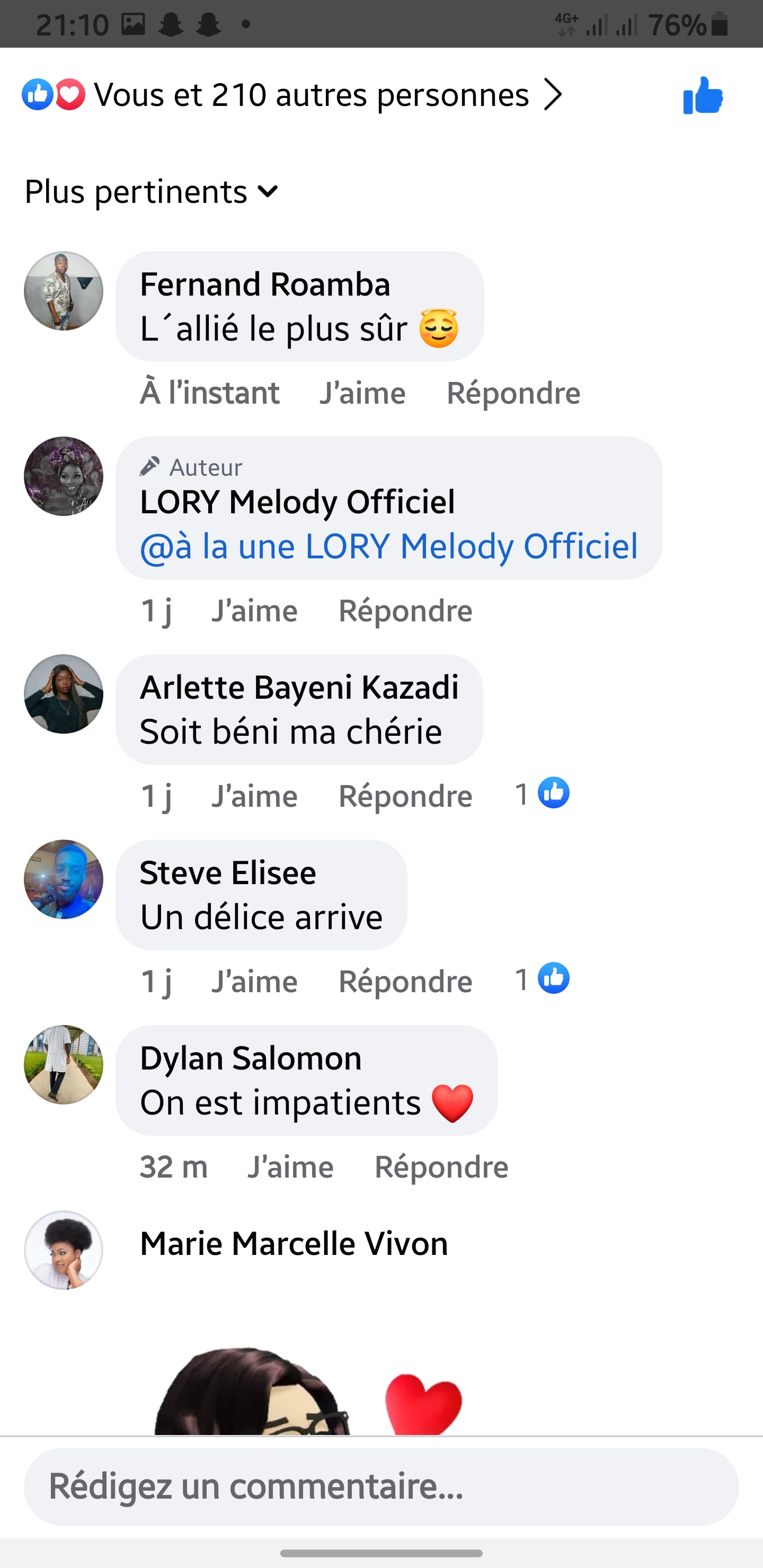Open the Plus pertinents sorting dropdown
The height and width of the screenshot is (1568, 763).
coord(151,192)
